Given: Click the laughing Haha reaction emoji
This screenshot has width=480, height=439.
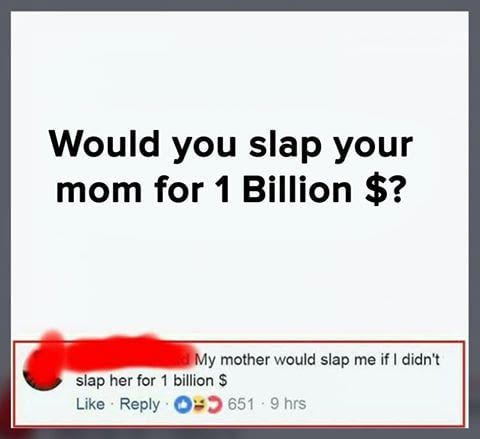Looking at the screenshot, I should coord(199,404).
